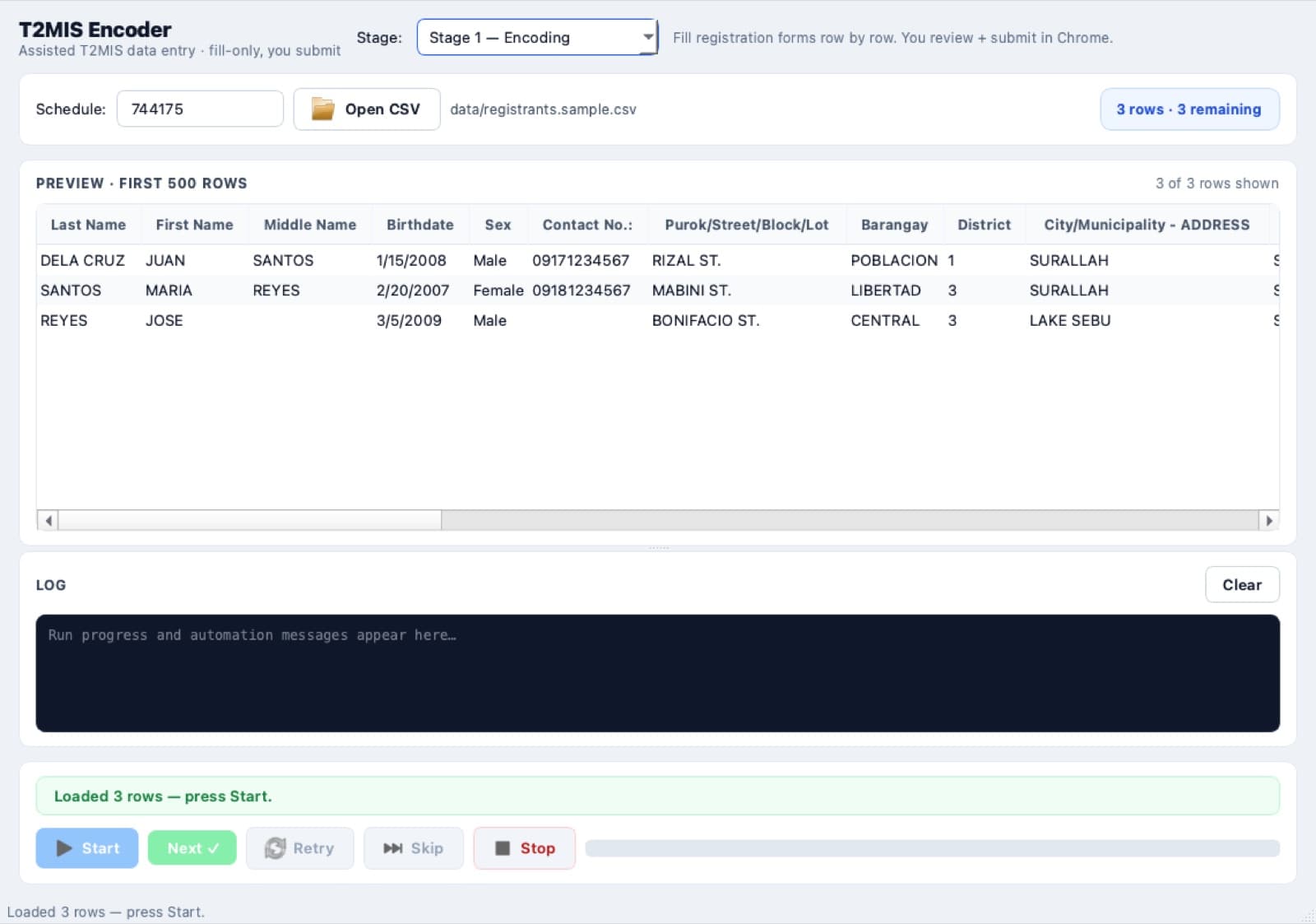Click the skip-forward icon on Skip
The height and width of the screenshot is (924, 1316).
[x=393, y=847]
